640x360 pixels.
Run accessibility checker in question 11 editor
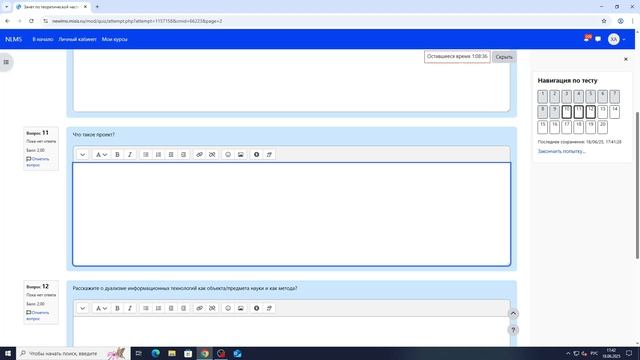pos(256,155)
